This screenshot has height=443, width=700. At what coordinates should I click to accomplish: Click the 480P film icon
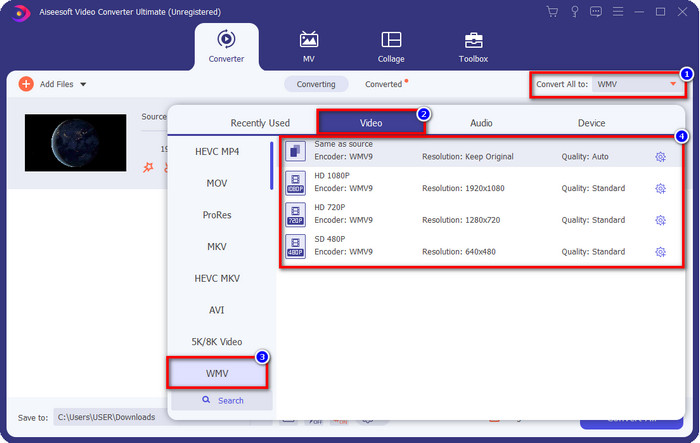click(295, 246)
